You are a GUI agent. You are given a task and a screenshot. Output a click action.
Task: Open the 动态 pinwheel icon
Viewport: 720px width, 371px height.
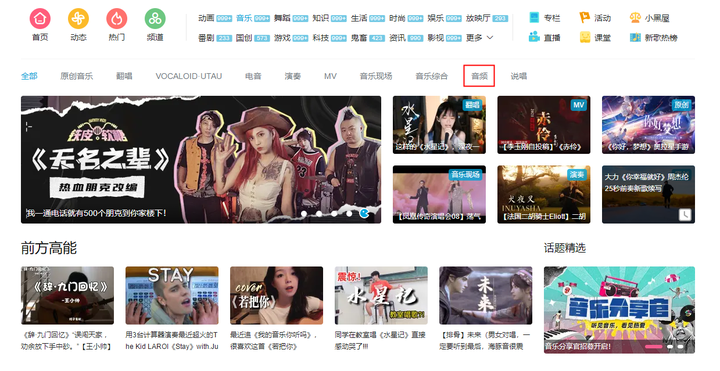coord(79,19)
